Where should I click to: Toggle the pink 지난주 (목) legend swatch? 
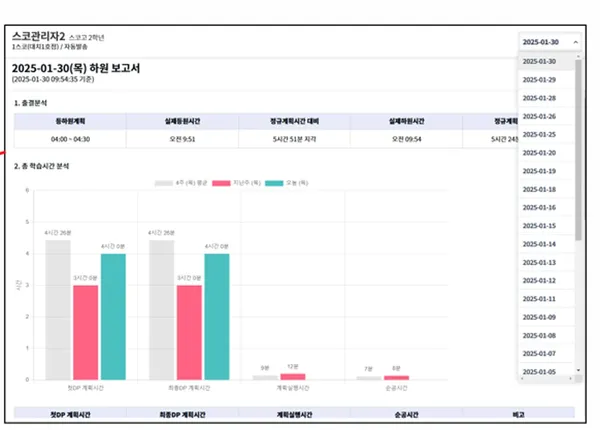(x=221, y=183)
